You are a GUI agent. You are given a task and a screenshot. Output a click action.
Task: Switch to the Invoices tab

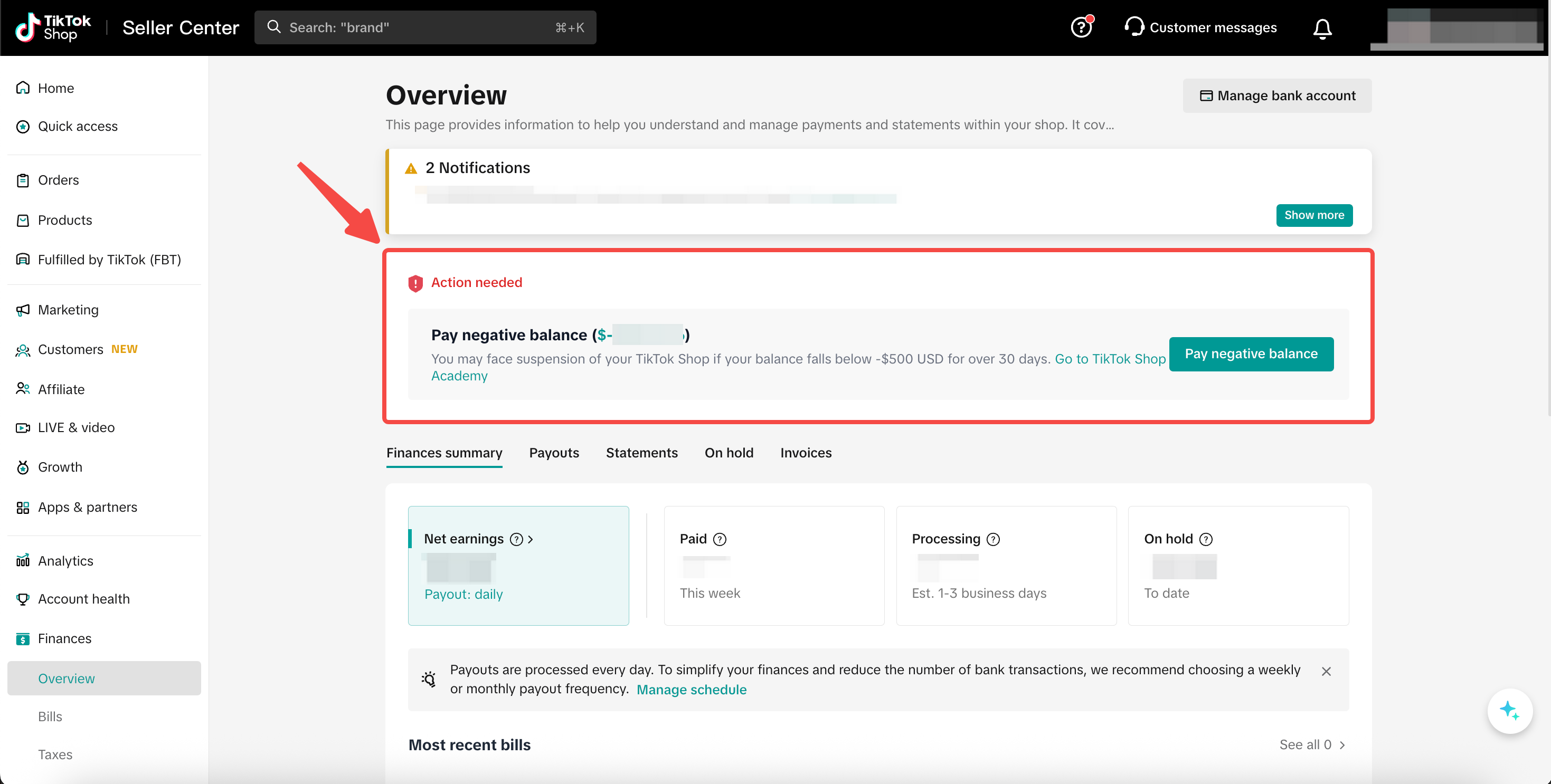tap(806, 453)
